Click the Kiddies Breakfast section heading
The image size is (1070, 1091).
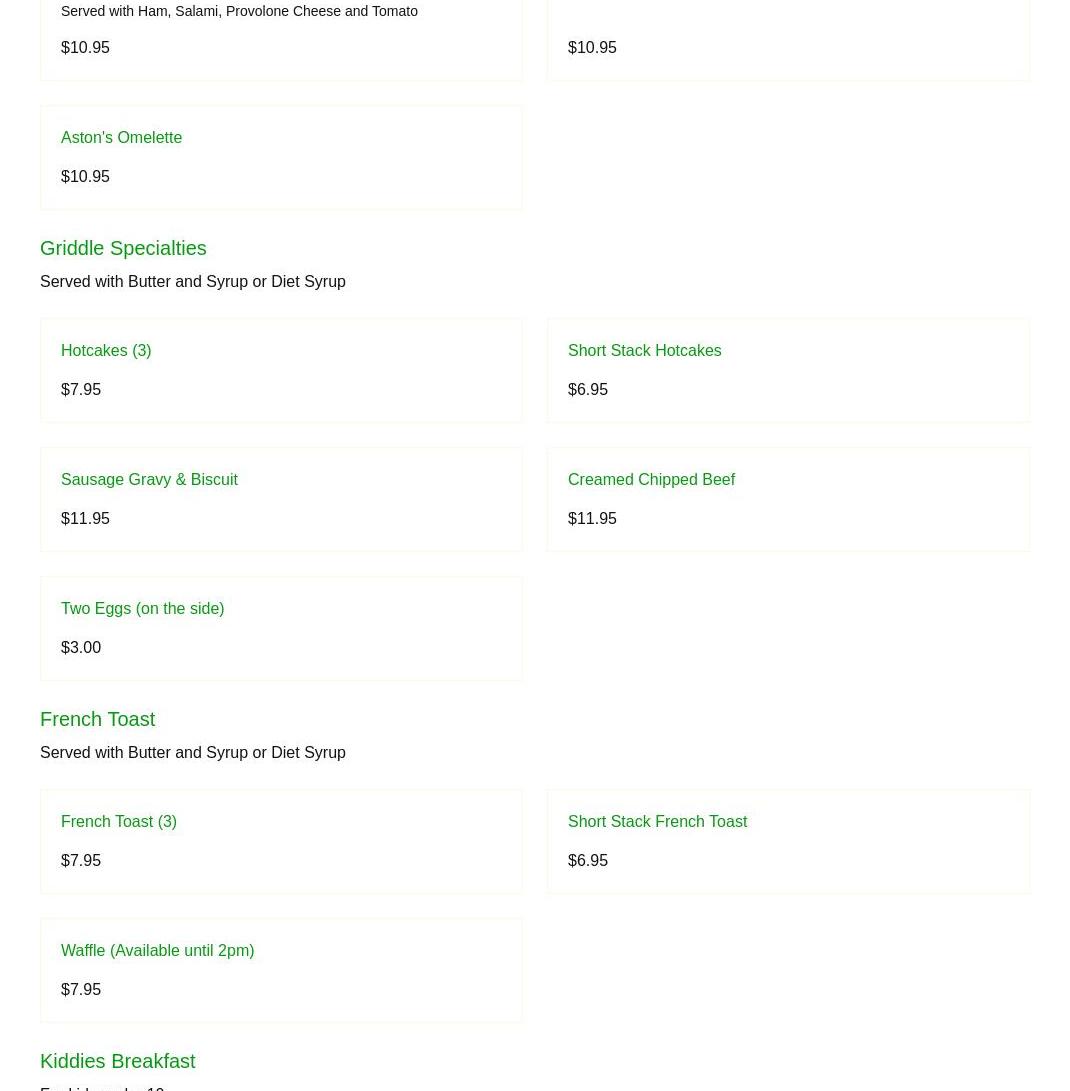click(x=117, y=1061)
